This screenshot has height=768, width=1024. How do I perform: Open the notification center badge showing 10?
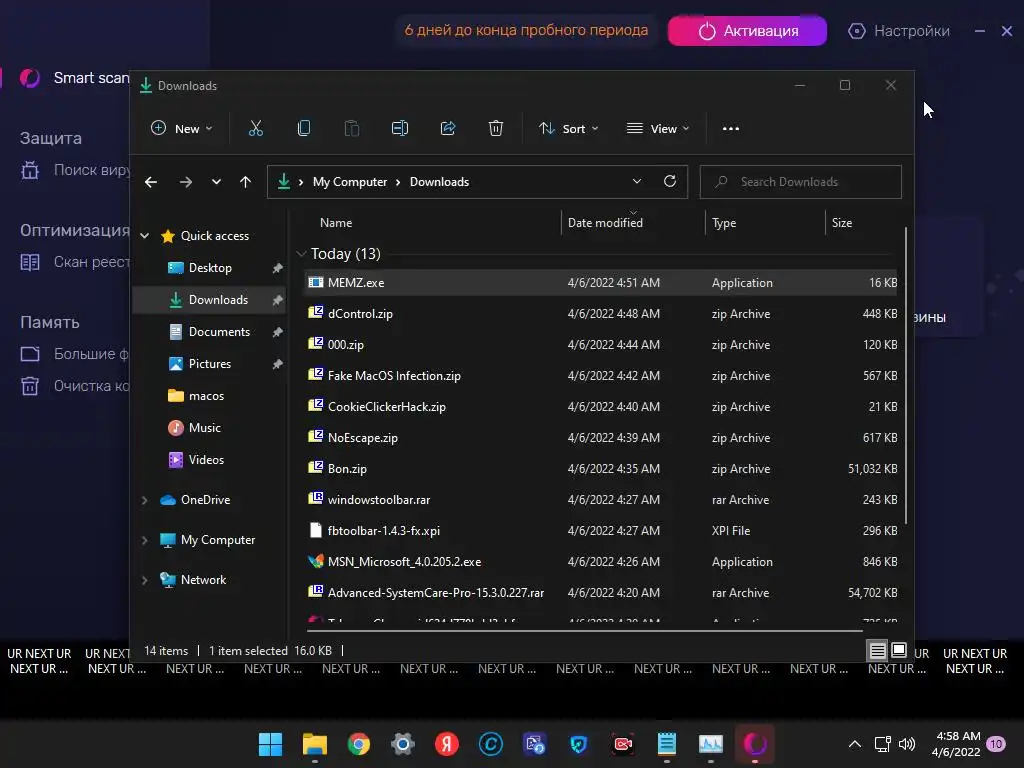(x=996, y=744)
